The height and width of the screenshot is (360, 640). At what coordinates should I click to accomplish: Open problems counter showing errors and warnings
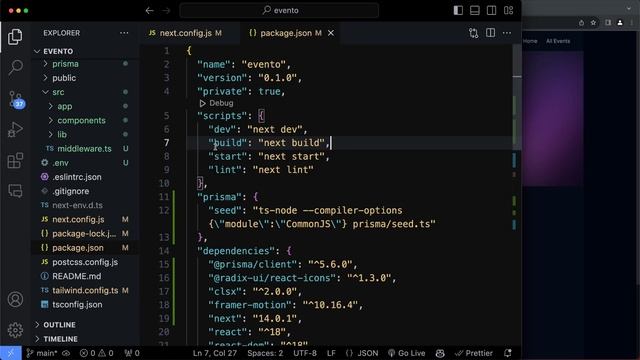click(96, 353)
